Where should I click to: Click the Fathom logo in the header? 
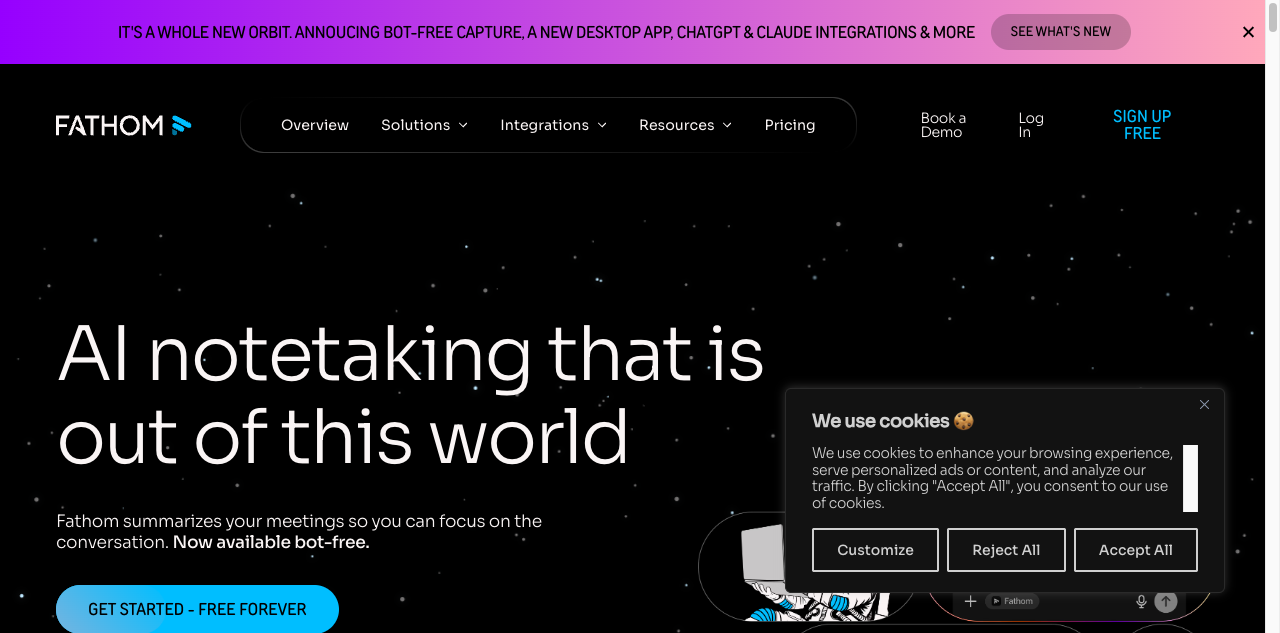coord(123,125)
